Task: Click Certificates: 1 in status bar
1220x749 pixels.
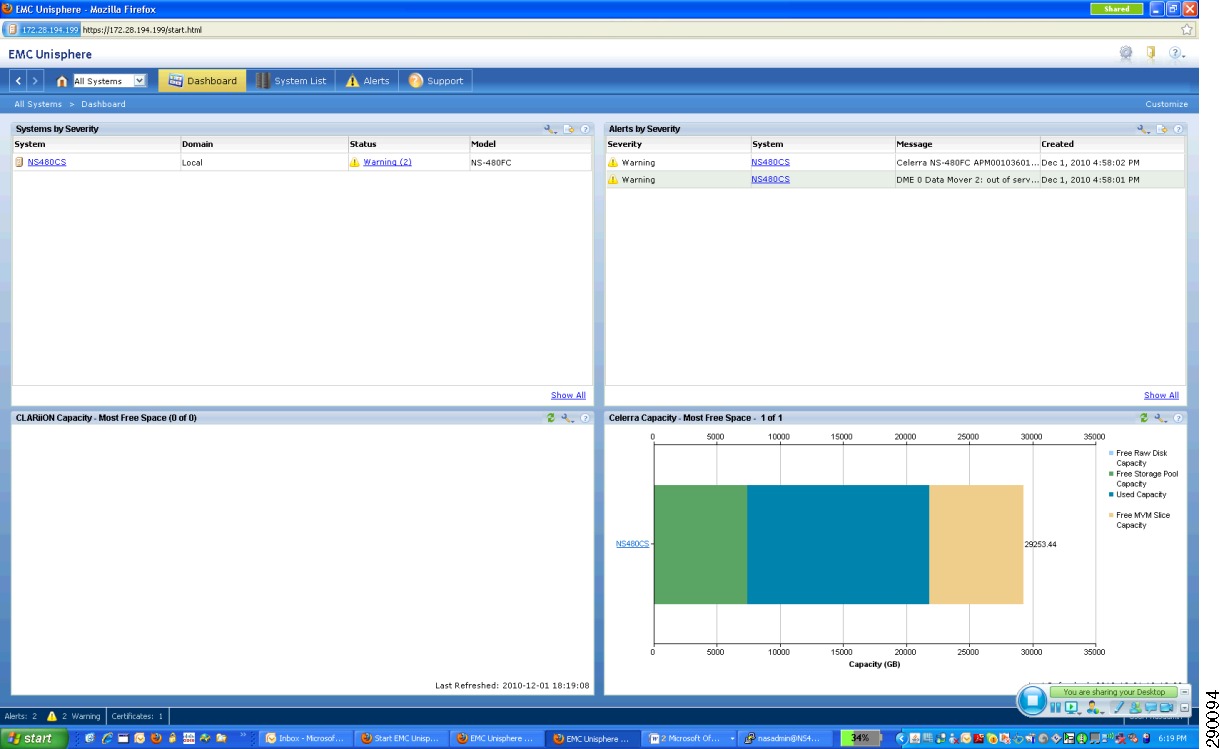Action: [x=138, y=716]
